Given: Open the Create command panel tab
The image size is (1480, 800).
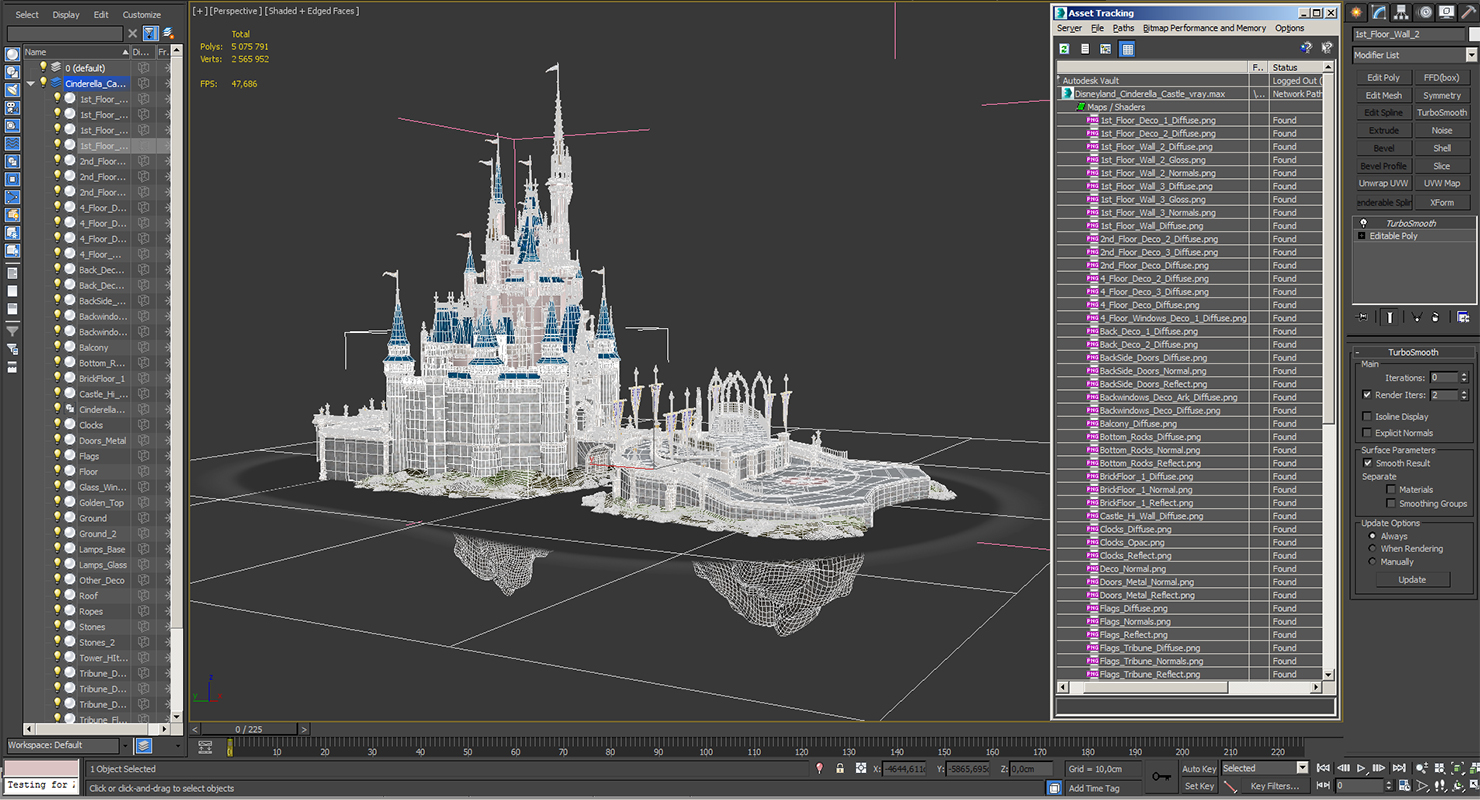Looking at the screenshot, I should [1357, 13].
